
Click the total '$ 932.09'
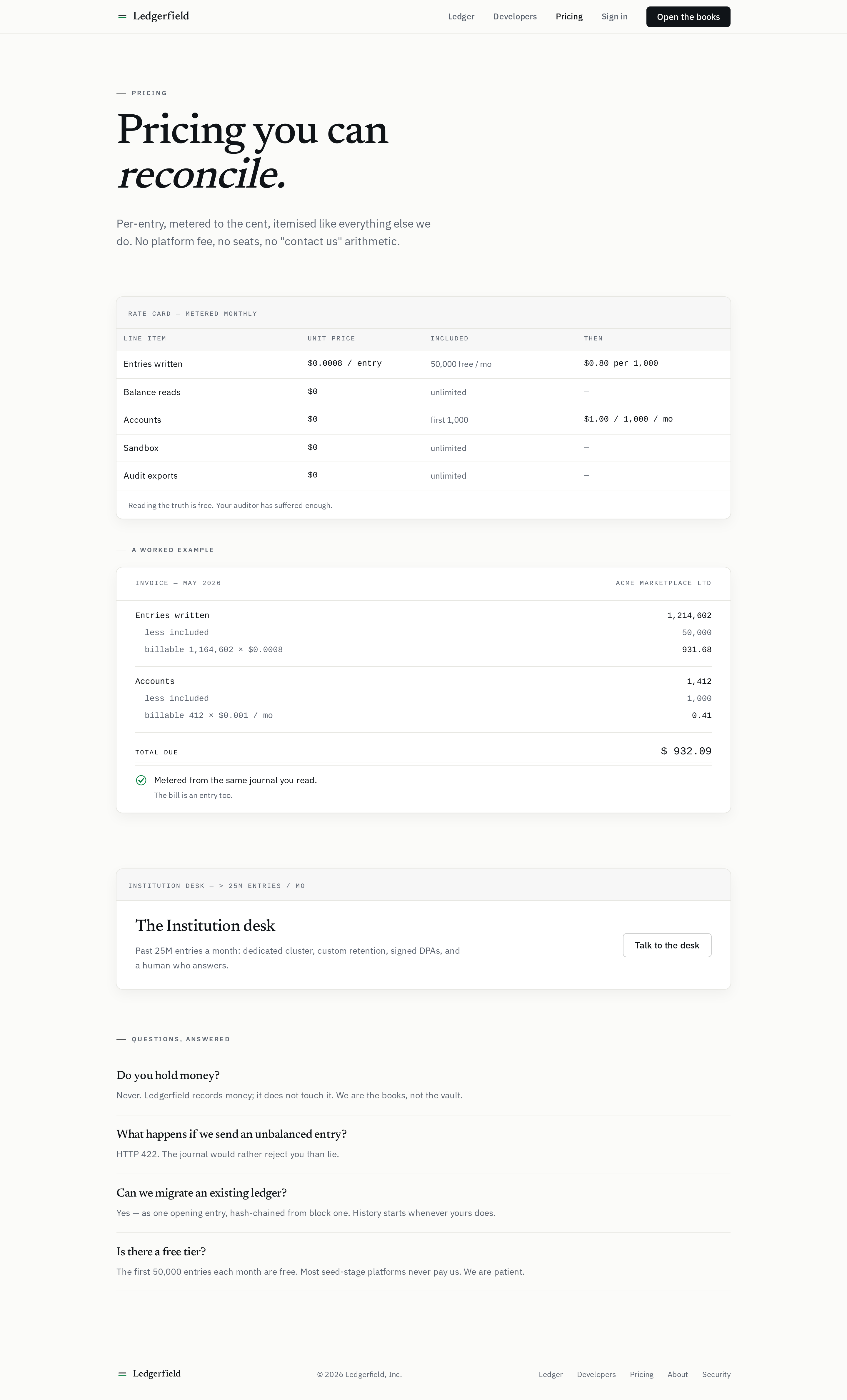[686, 751]
